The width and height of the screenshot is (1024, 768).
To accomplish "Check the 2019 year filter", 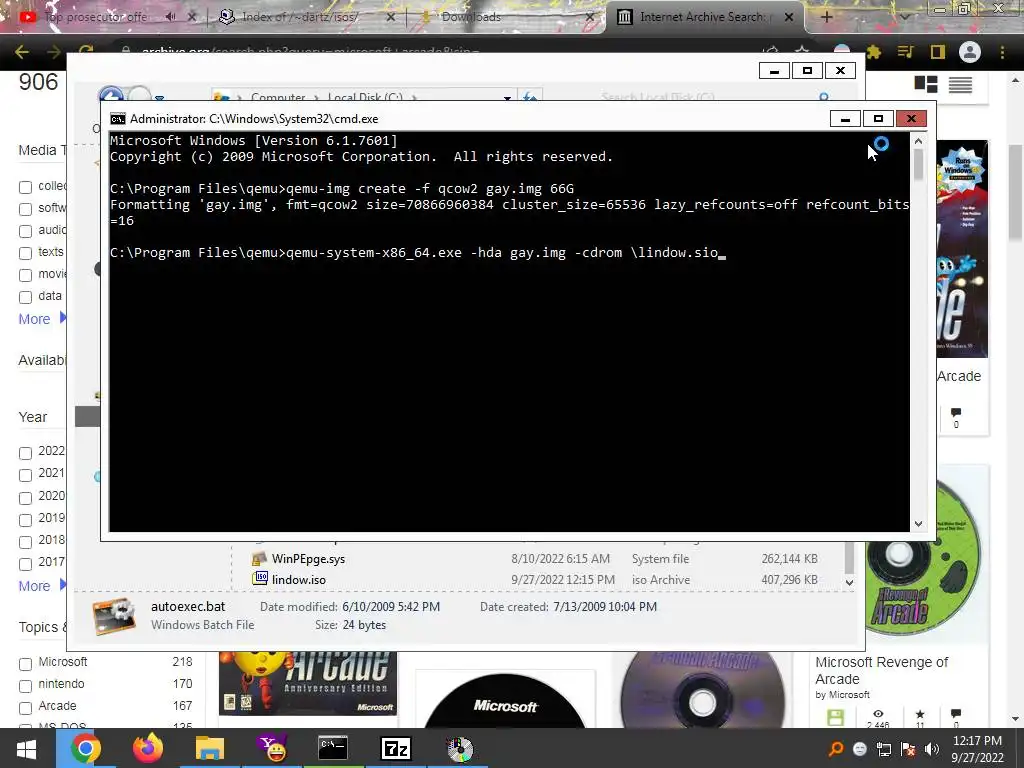I will (25, 520).
